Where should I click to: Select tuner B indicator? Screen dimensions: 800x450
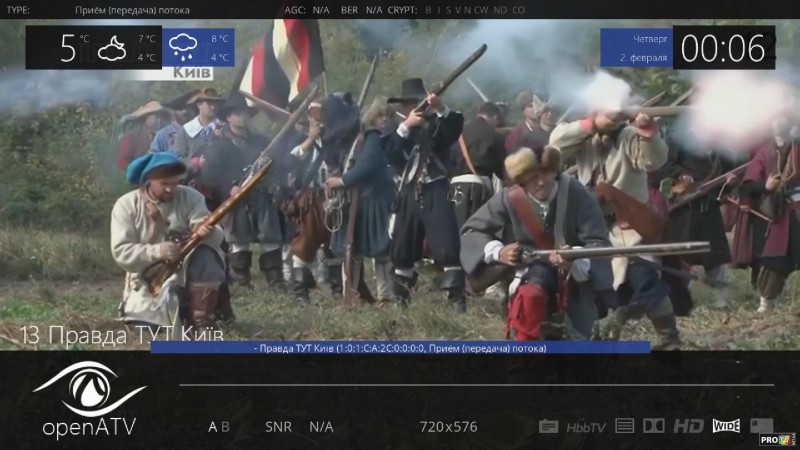[x=225, y=427]
